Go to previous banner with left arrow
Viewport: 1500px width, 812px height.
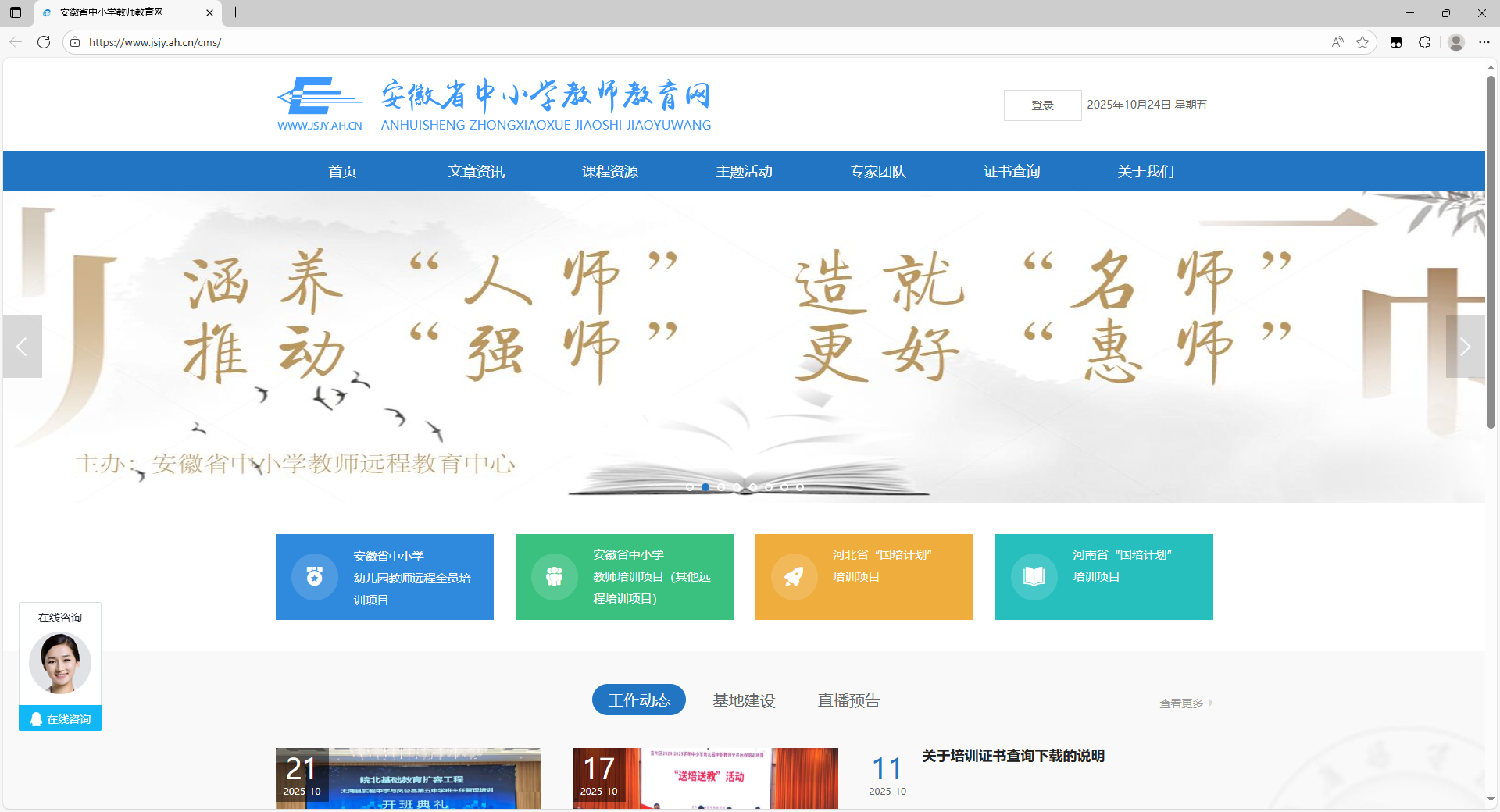pos(23,347)
